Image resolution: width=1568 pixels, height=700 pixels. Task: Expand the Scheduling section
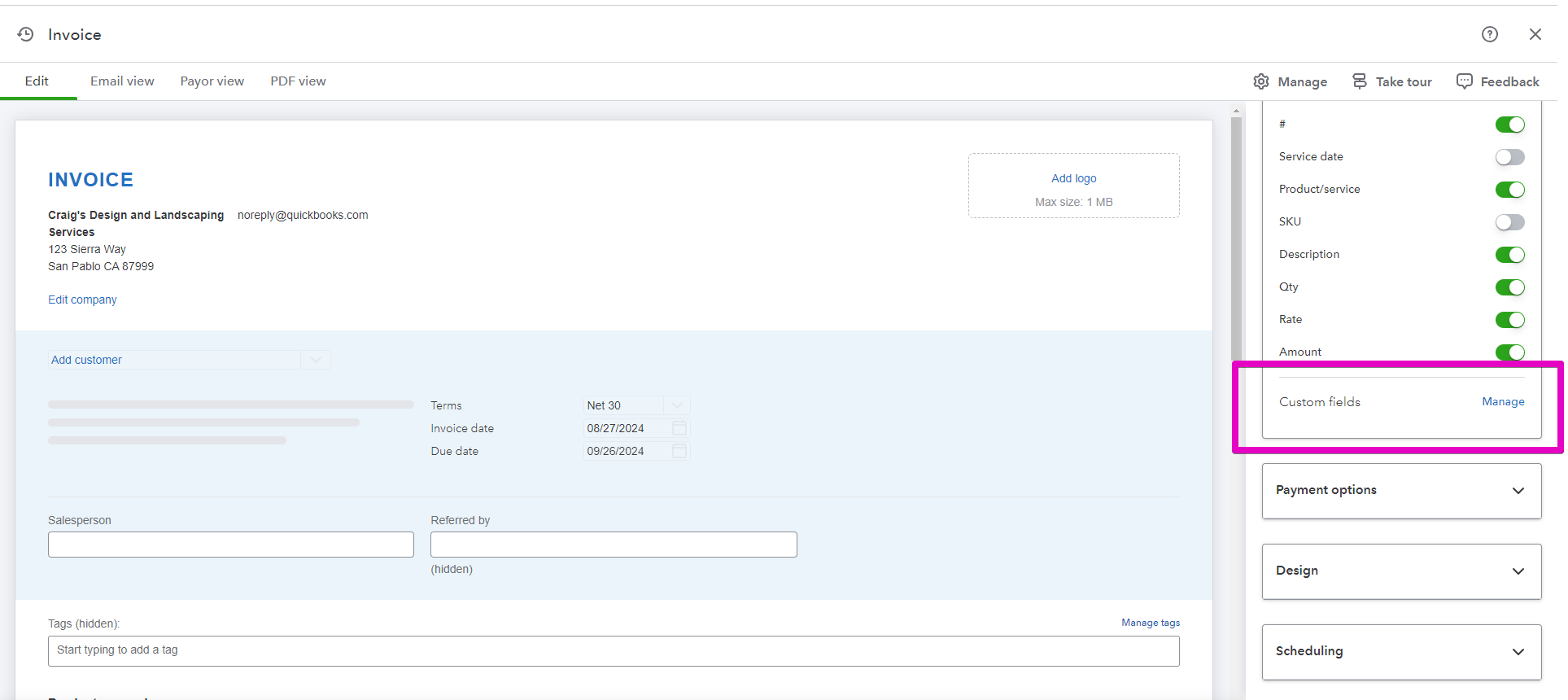(1401, 652)
